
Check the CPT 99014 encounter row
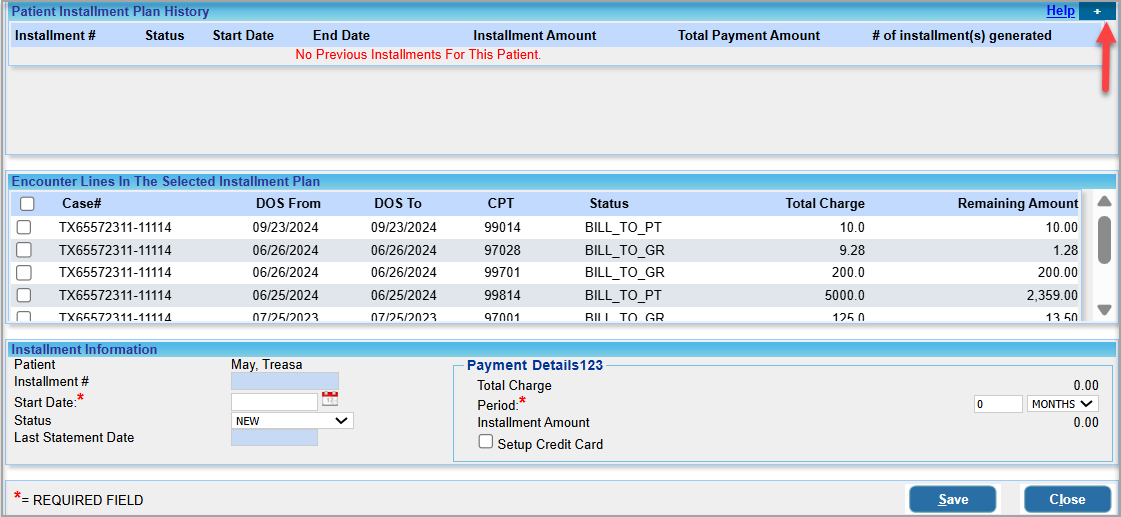[x=24, y=227]
